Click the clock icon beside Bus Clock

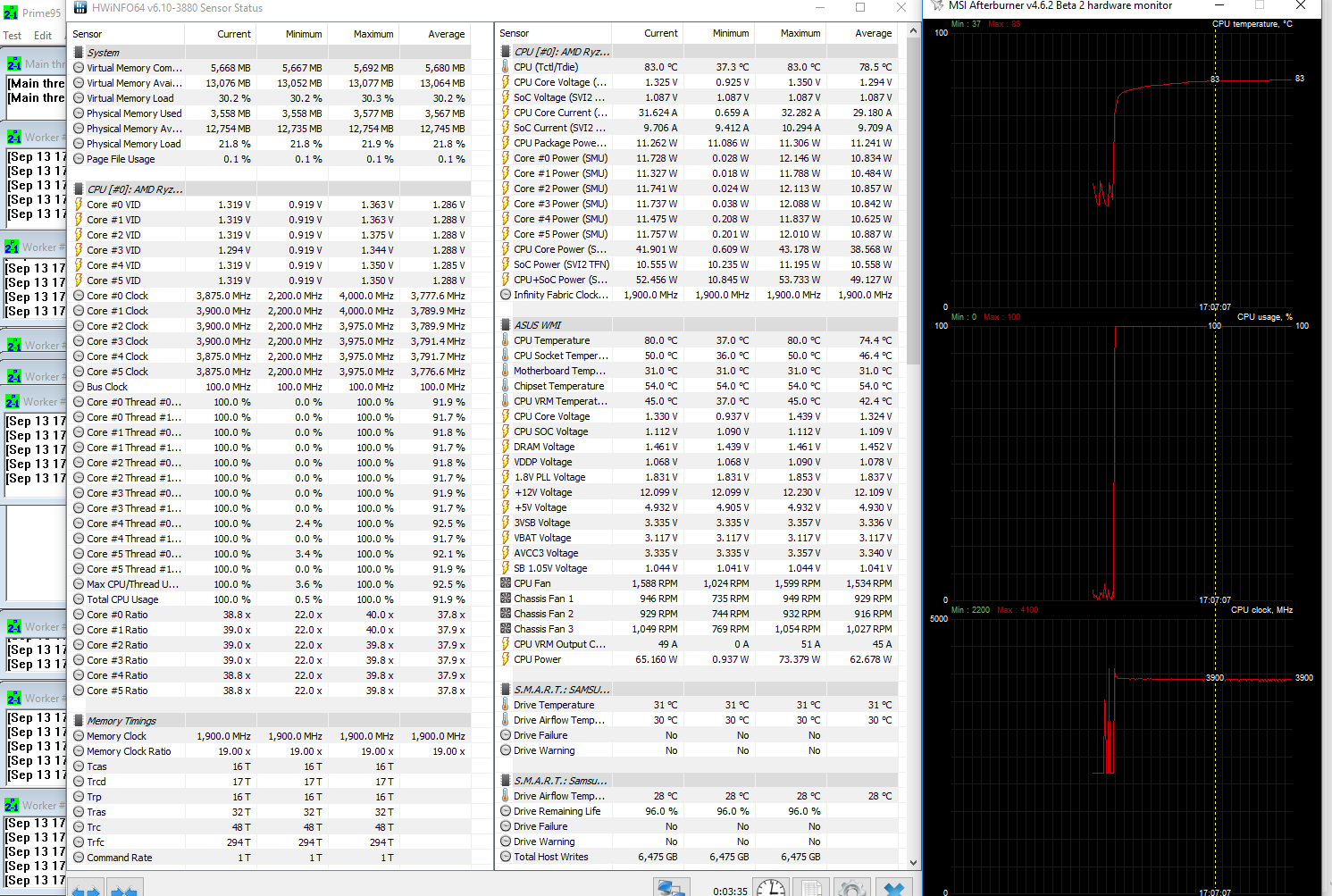click(x=79, y=387)
